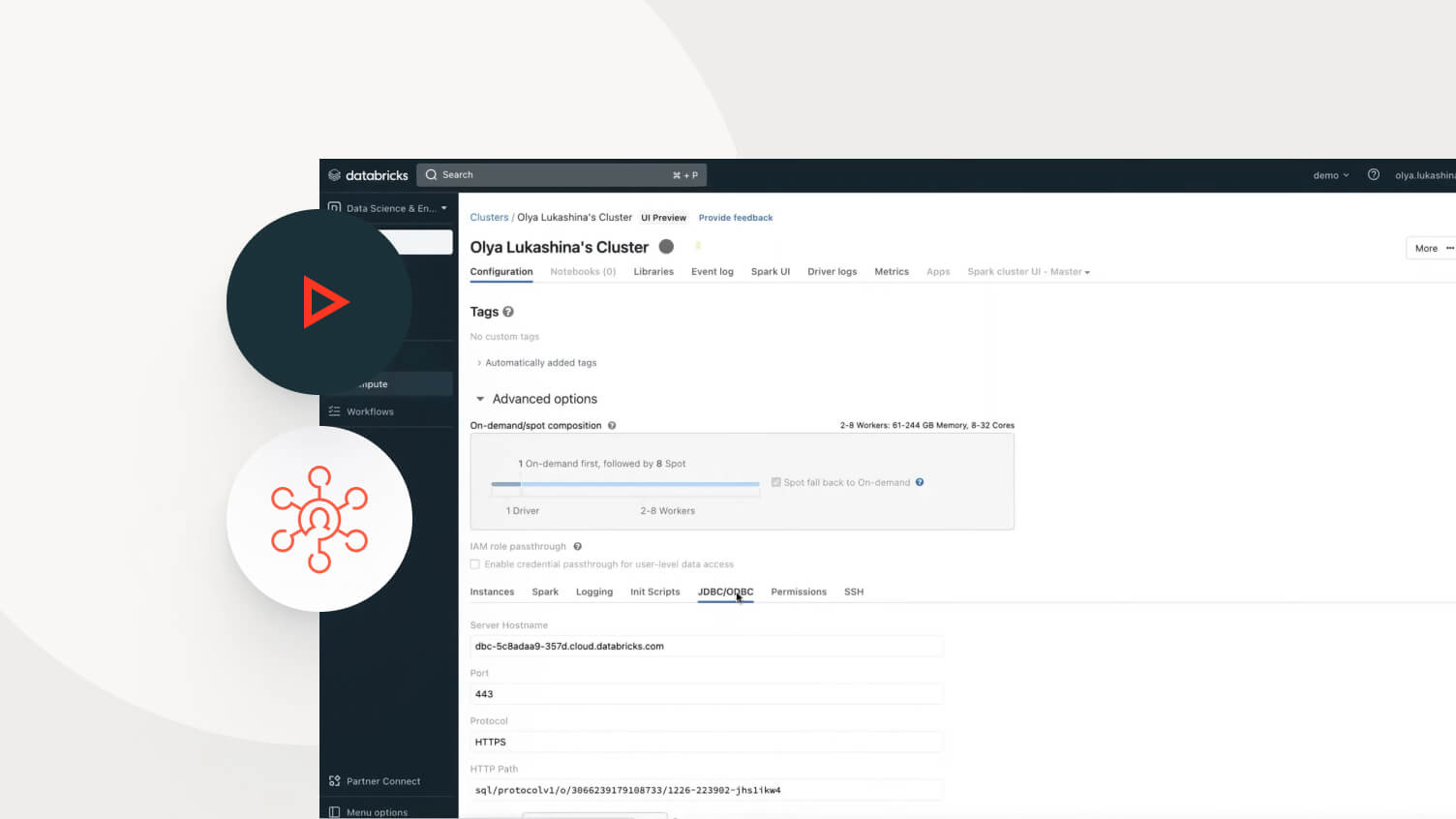Click the "2-8 Workers" label under the slider
This screenshot has height=819, width=1456.
[x=668, y=511]
